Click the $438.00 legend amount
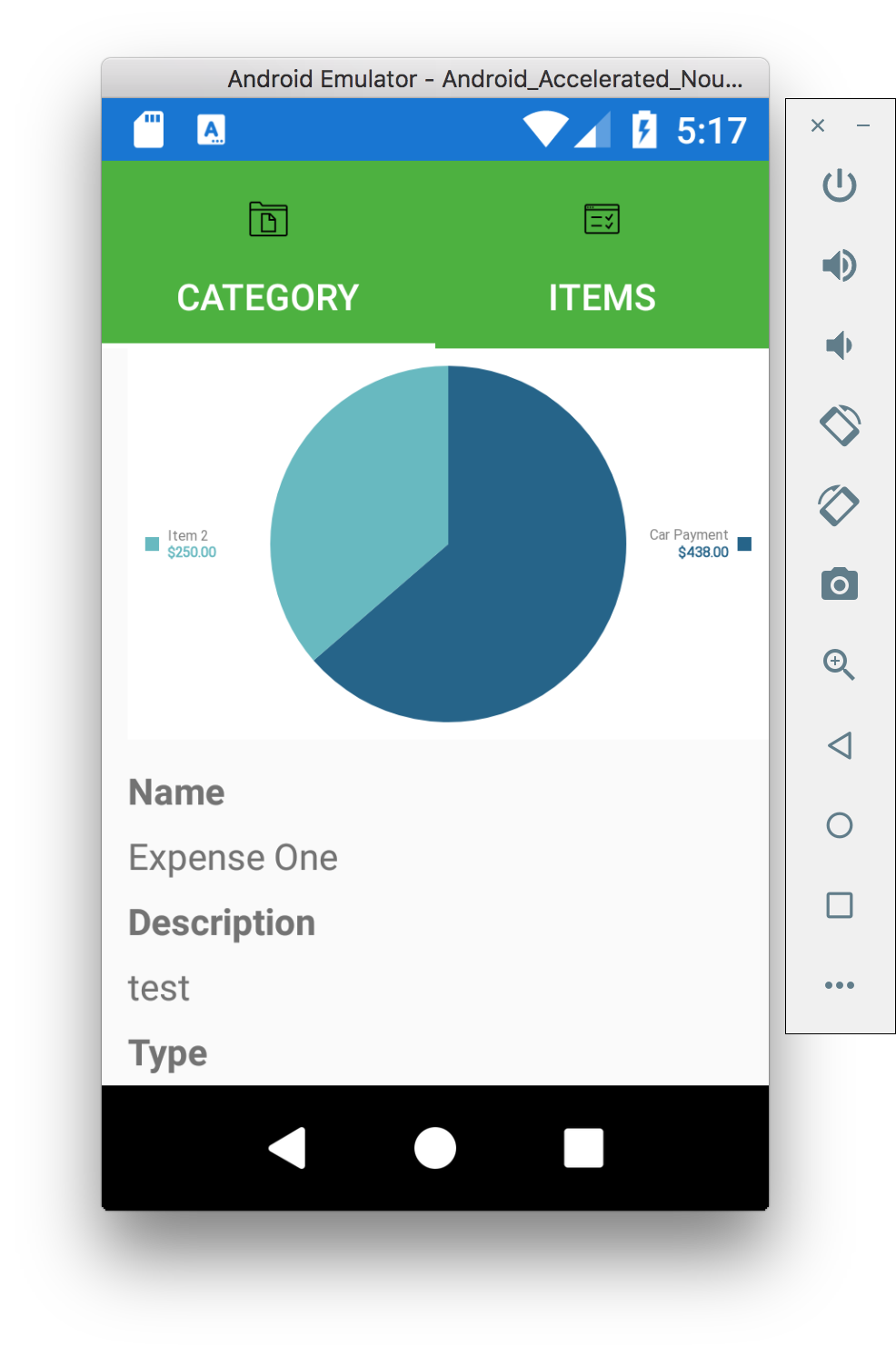 (x=703, y=552)
